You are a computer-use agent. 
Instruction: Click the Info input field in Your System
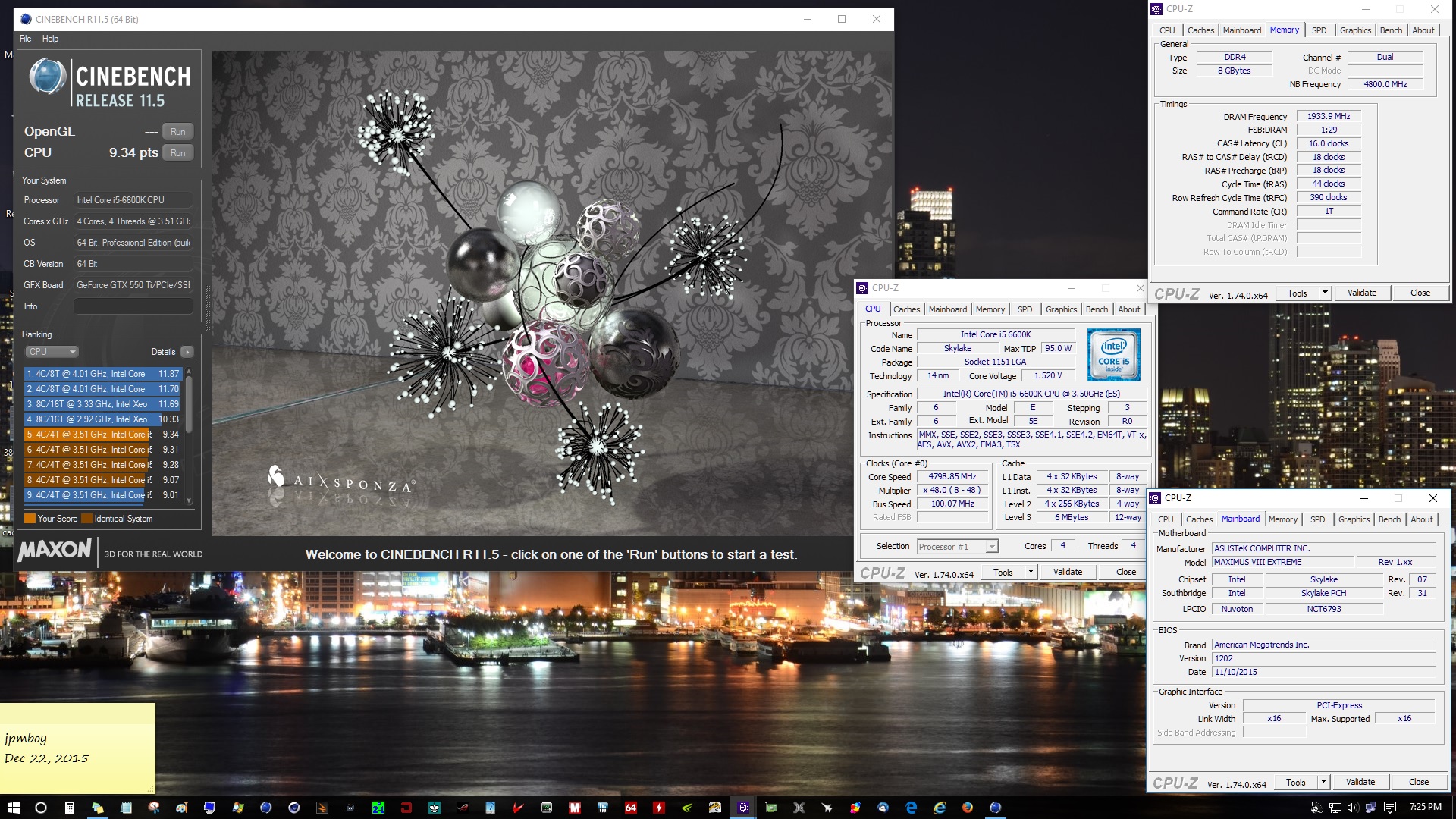point(133,306)
